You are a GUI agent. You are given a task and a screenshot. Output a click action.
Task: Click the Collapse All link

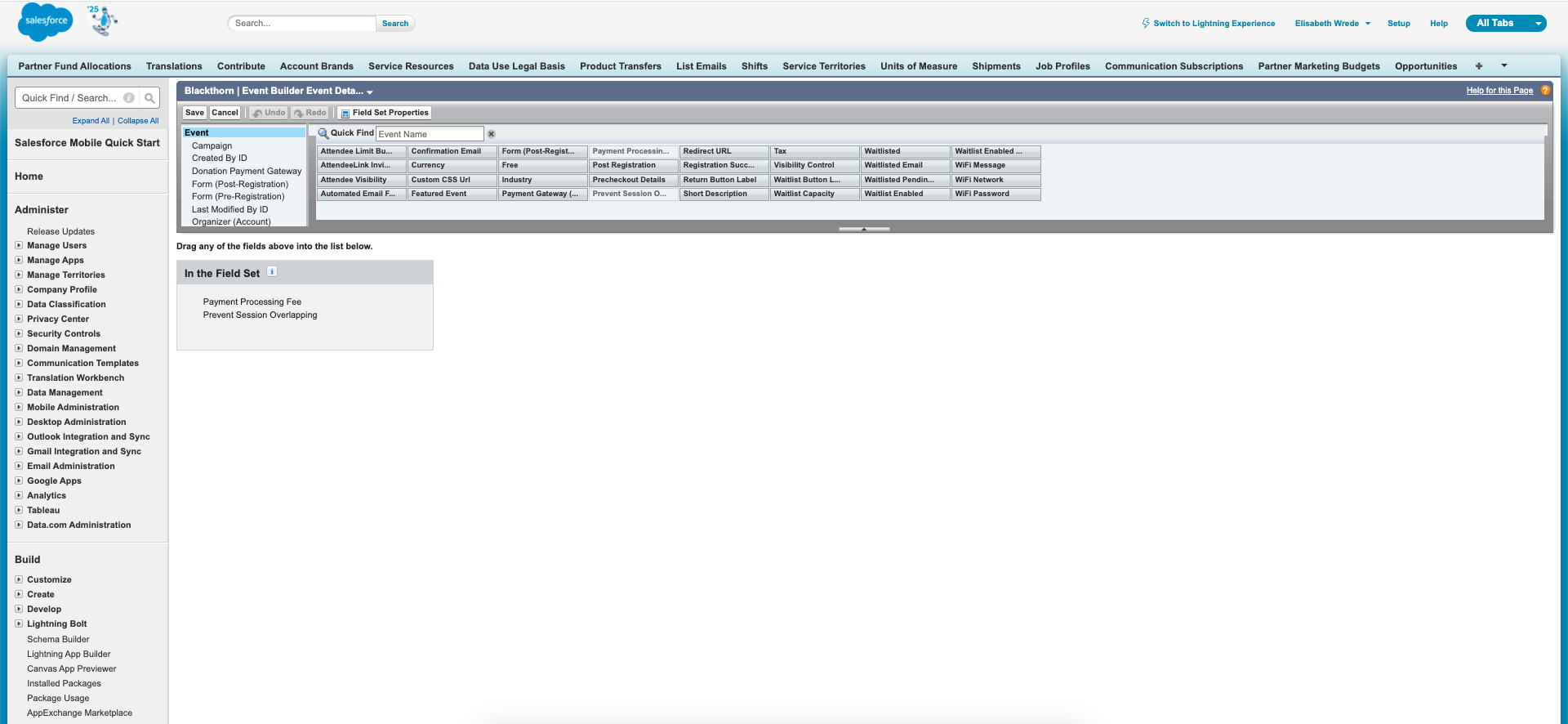[x=138, y=121]
